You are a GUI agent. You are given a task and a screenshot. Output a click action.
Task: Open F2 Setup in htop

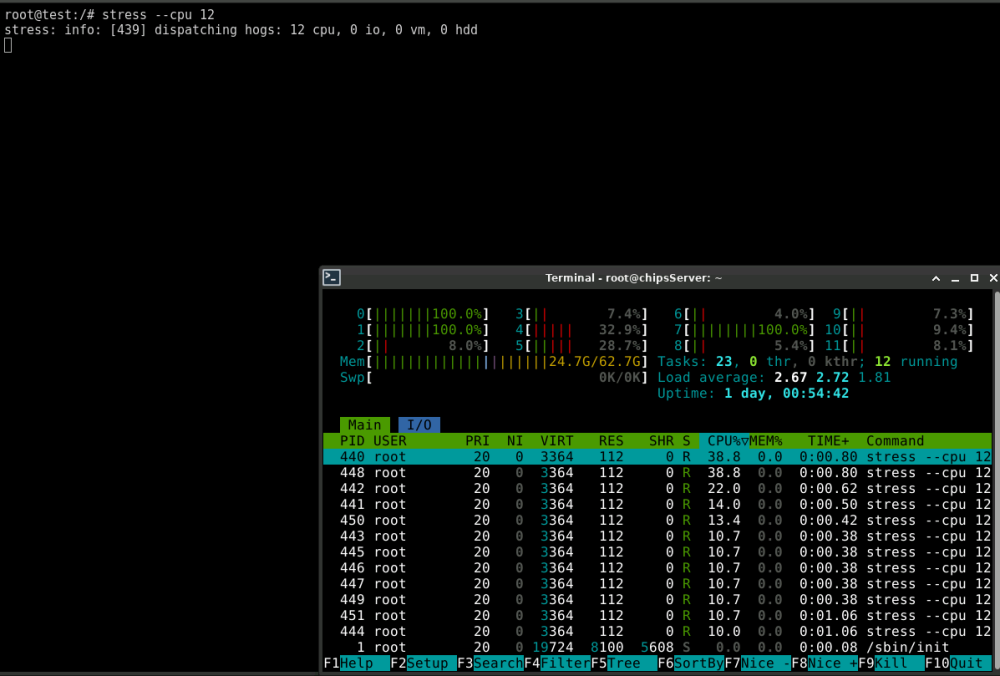click(423, 663)
